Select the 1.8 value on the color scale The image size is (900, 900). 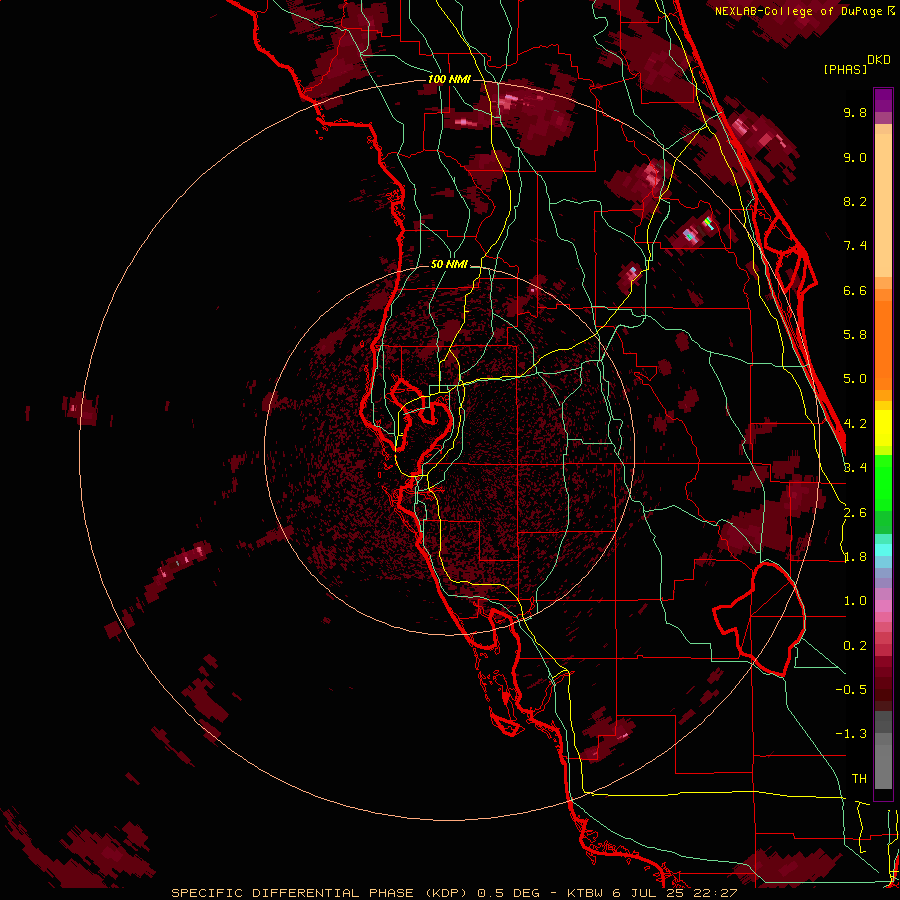855,557
